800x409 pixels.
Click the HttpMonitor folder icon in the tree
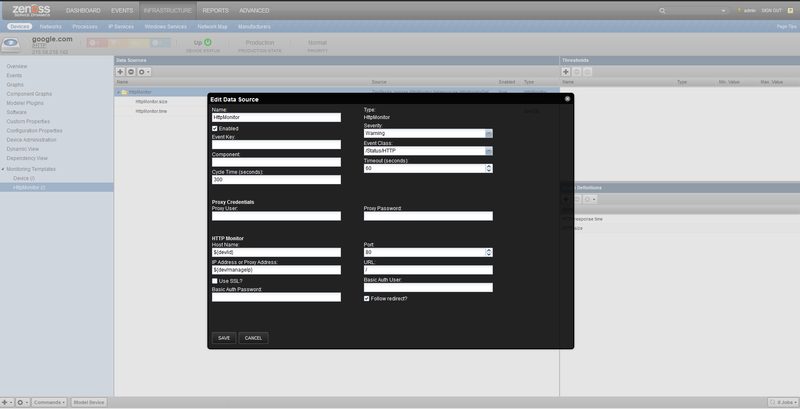tap(124, 92)
